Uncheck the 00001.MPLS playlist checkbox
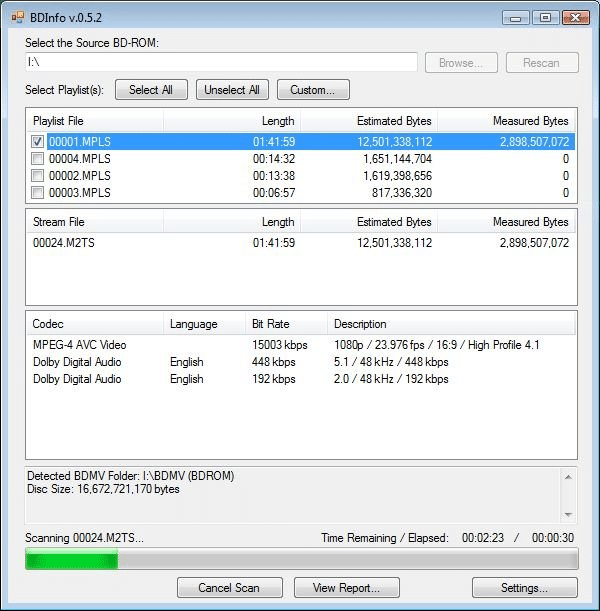Screen dimensions: 600x611 [37, 141]
